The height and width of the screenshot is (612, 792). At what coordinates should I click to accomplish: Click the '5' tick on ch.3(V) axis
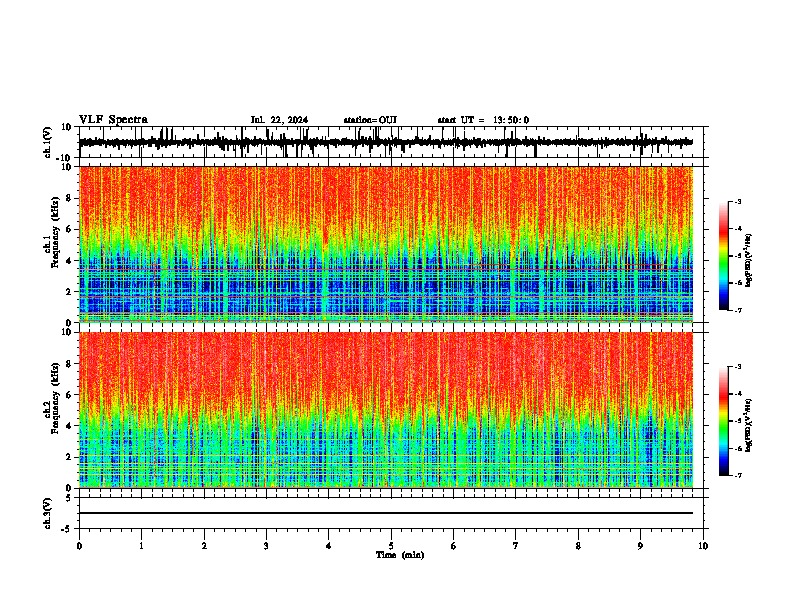tap(70, 497)
